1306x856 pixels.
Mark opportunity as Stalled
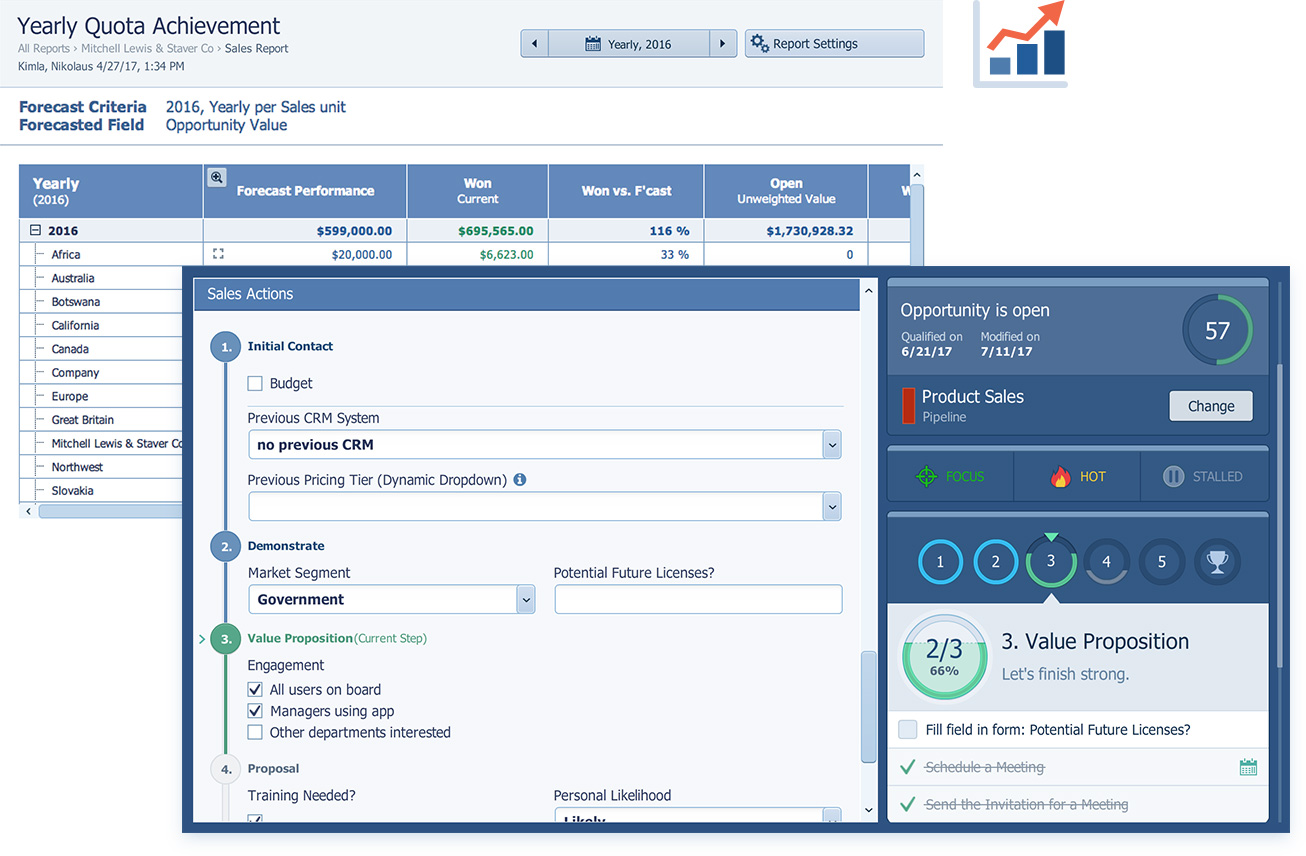tap(1203, 477)
